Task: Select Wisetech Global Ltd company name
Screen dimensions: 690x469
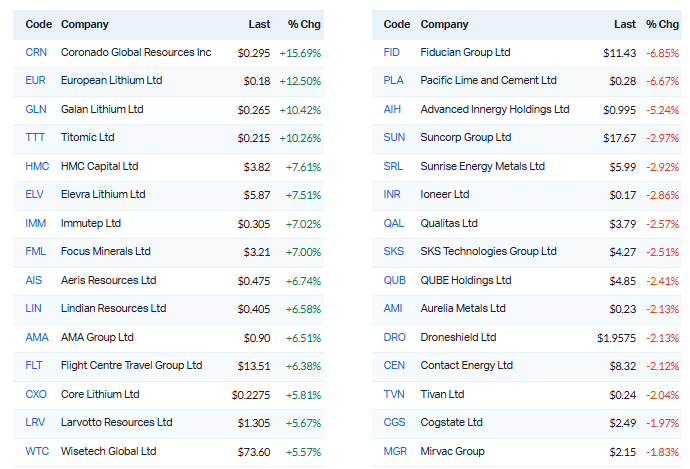Action: pos(109,451)
